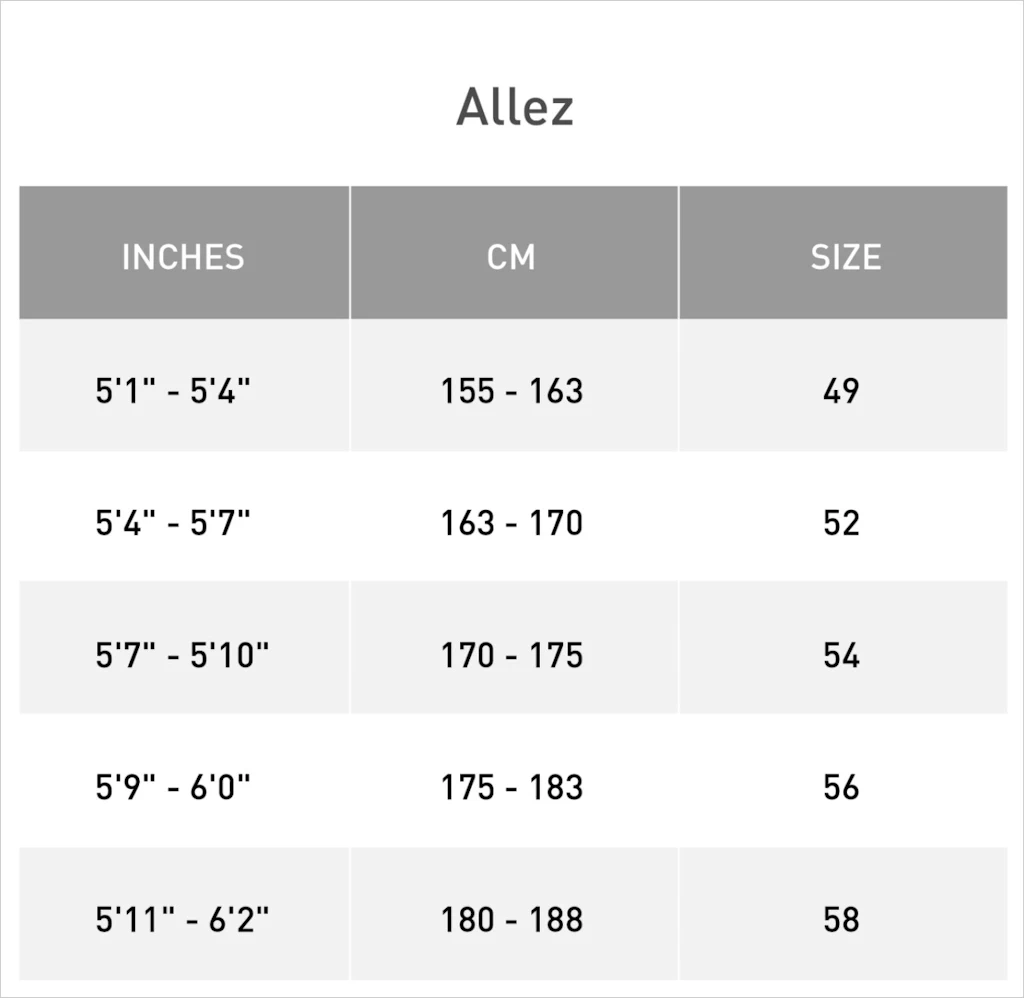Click the 155 - 163 cm cell
This screenshot has width=1024, height=998.
[514, 385]
